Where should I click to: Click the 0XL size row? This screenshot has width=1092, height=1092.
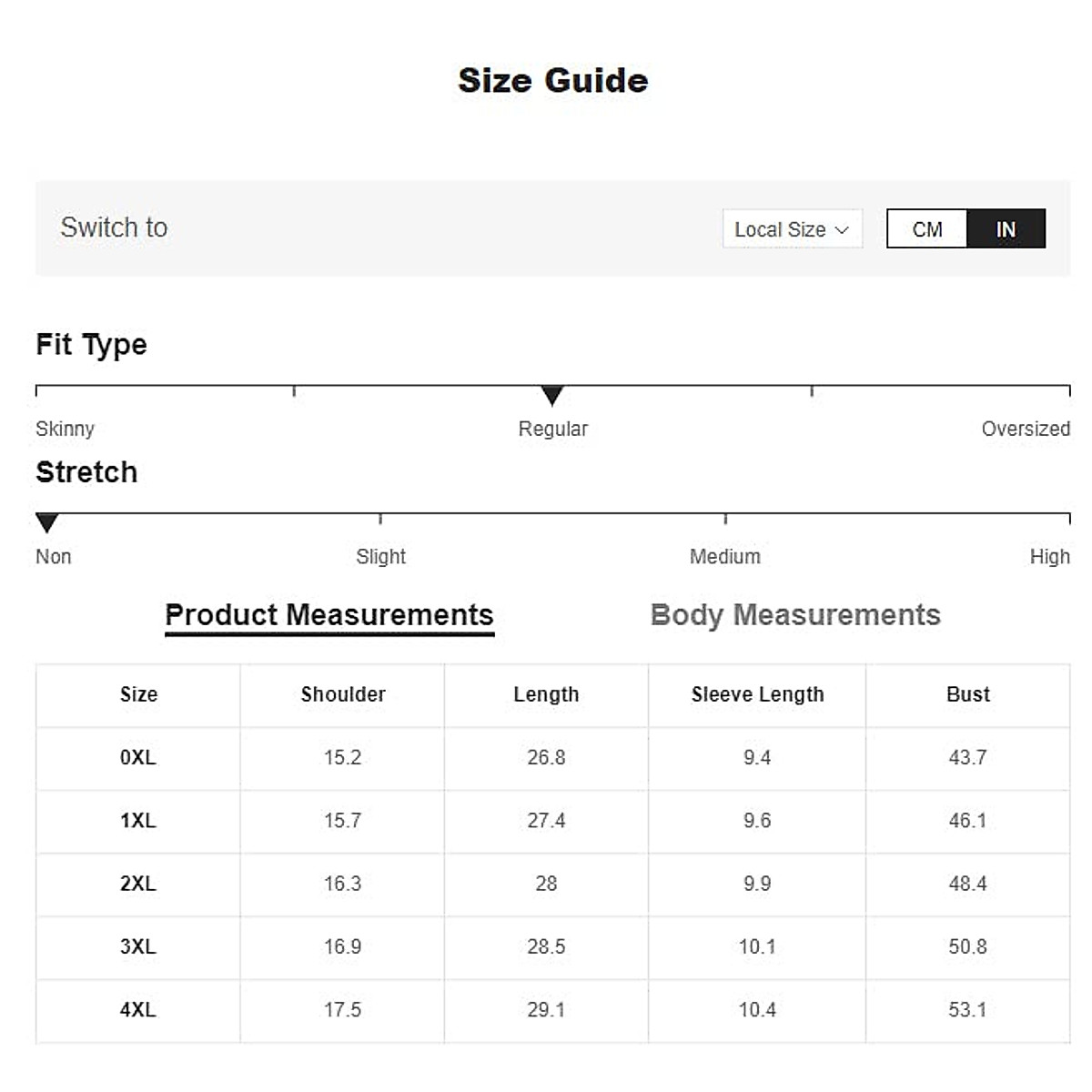tap(138, 757)
